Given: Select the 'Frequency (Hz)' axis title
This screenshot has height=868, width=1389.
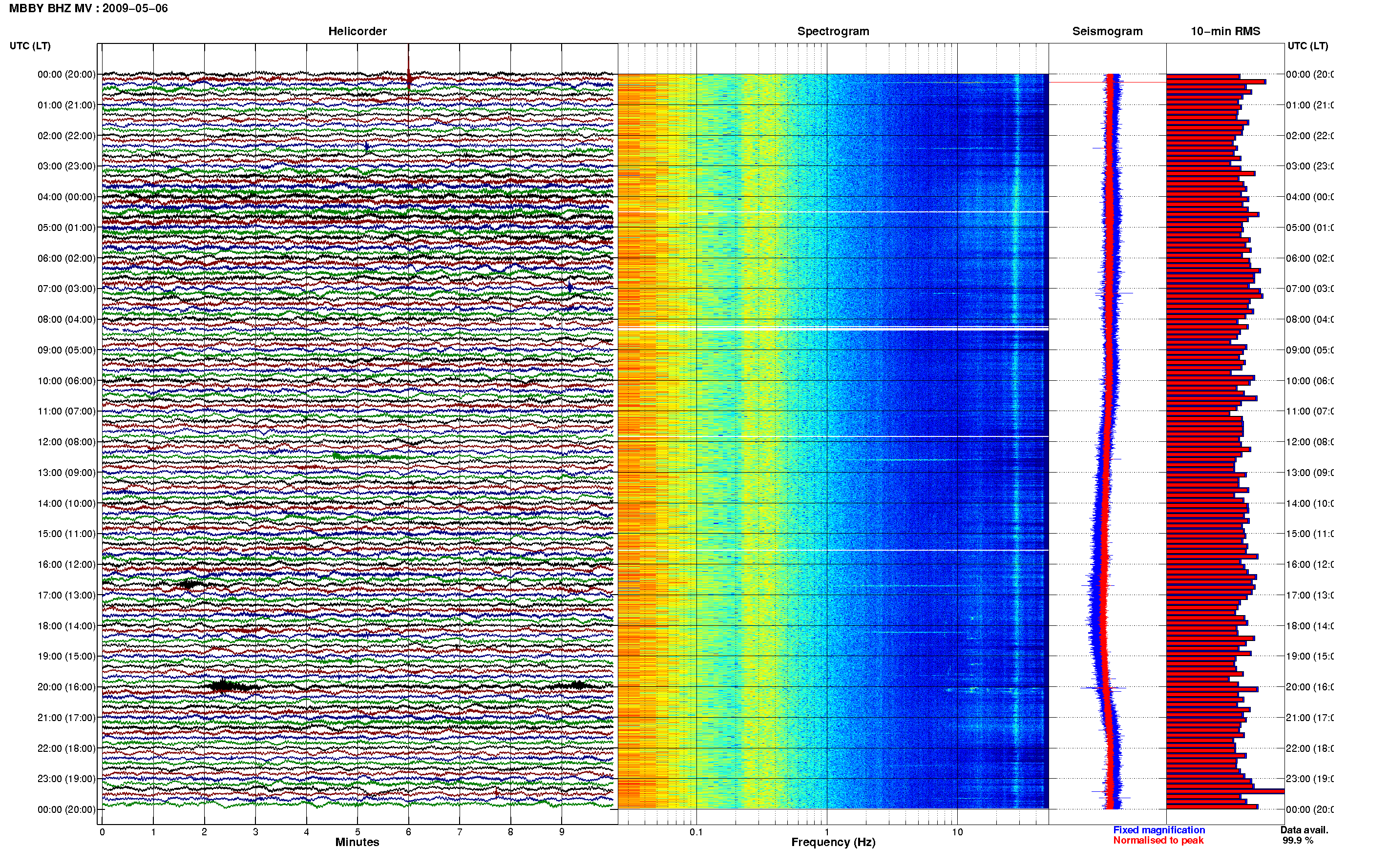Looking at the screenshot, I should point(833,843).
